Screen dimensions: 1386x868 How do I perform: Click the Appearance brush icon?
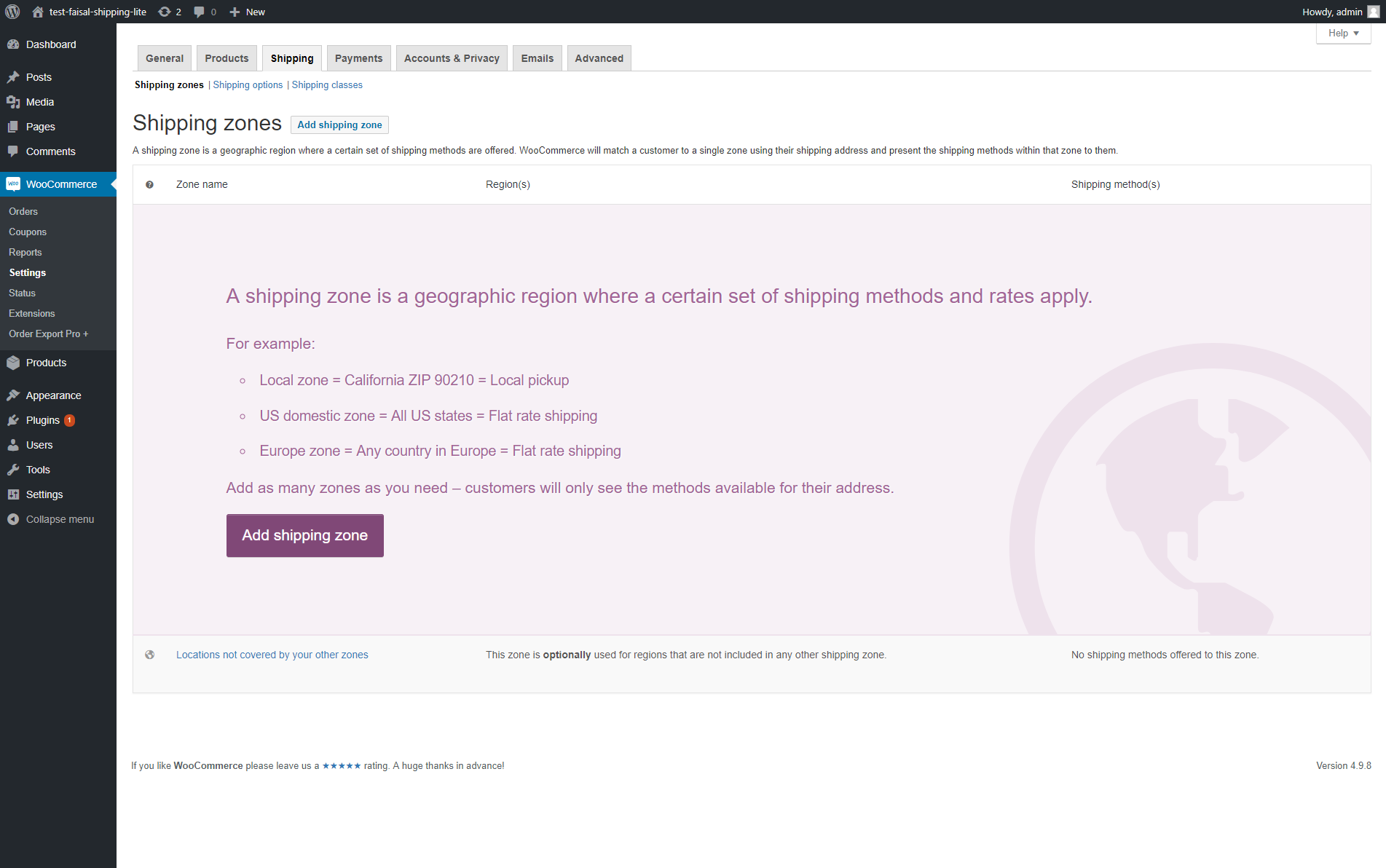(x=13, y=395)
